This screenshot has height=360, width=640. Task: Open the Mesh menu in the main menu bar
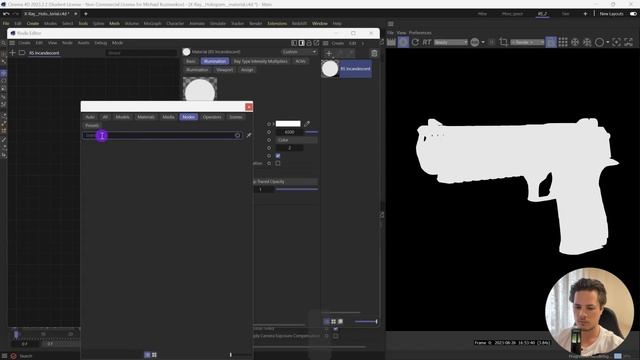[x=114, y=23]
